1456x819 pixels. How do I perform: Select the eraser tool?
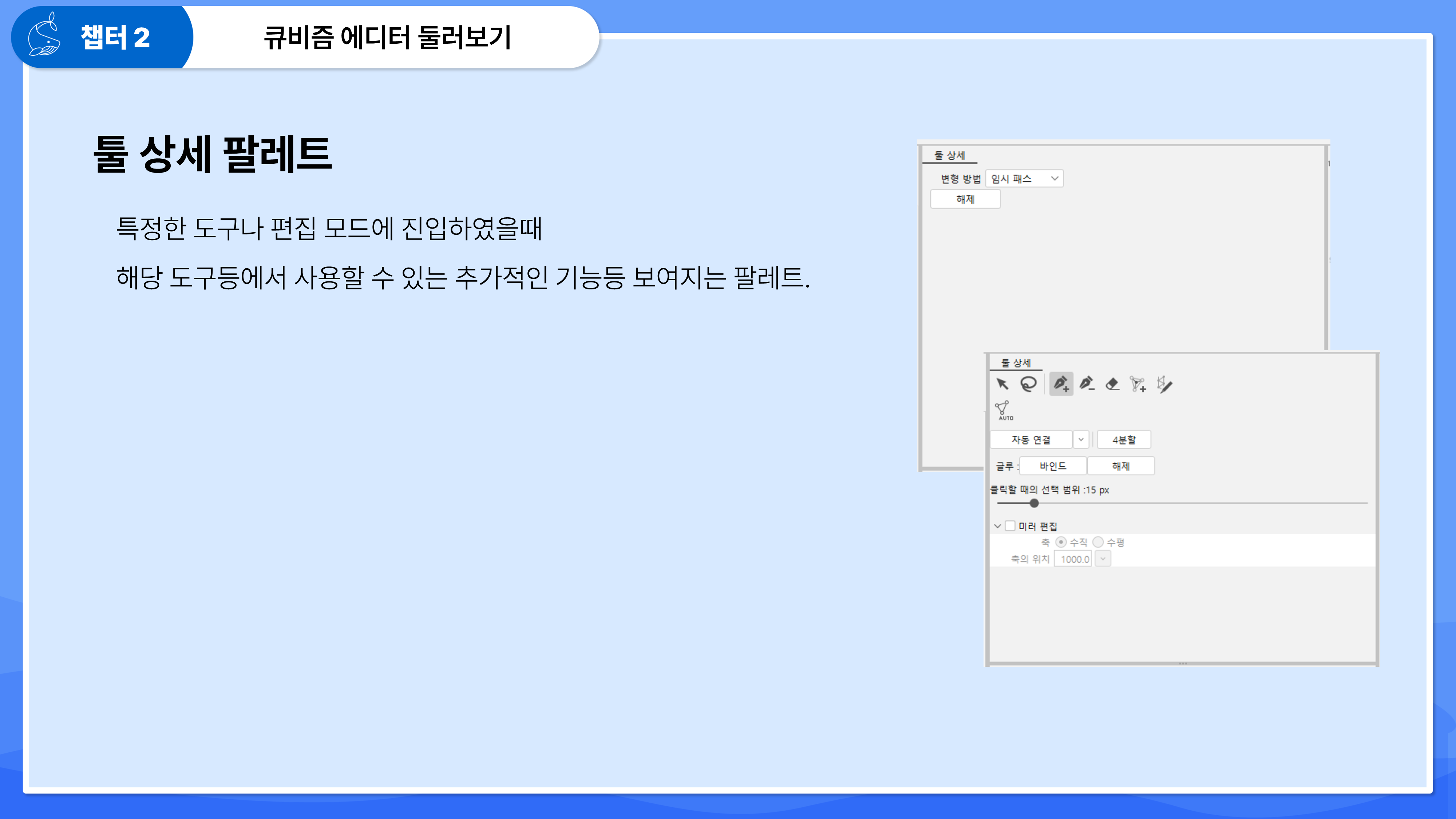pyautogui.click(x=1112, y=384)
